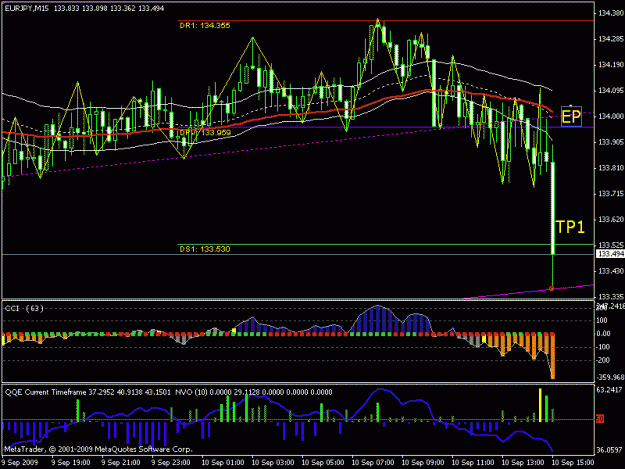Click the 133.905 price scale value
Image resolution: width=625 pixels, height=469 pixels.
tap(611, 142)
